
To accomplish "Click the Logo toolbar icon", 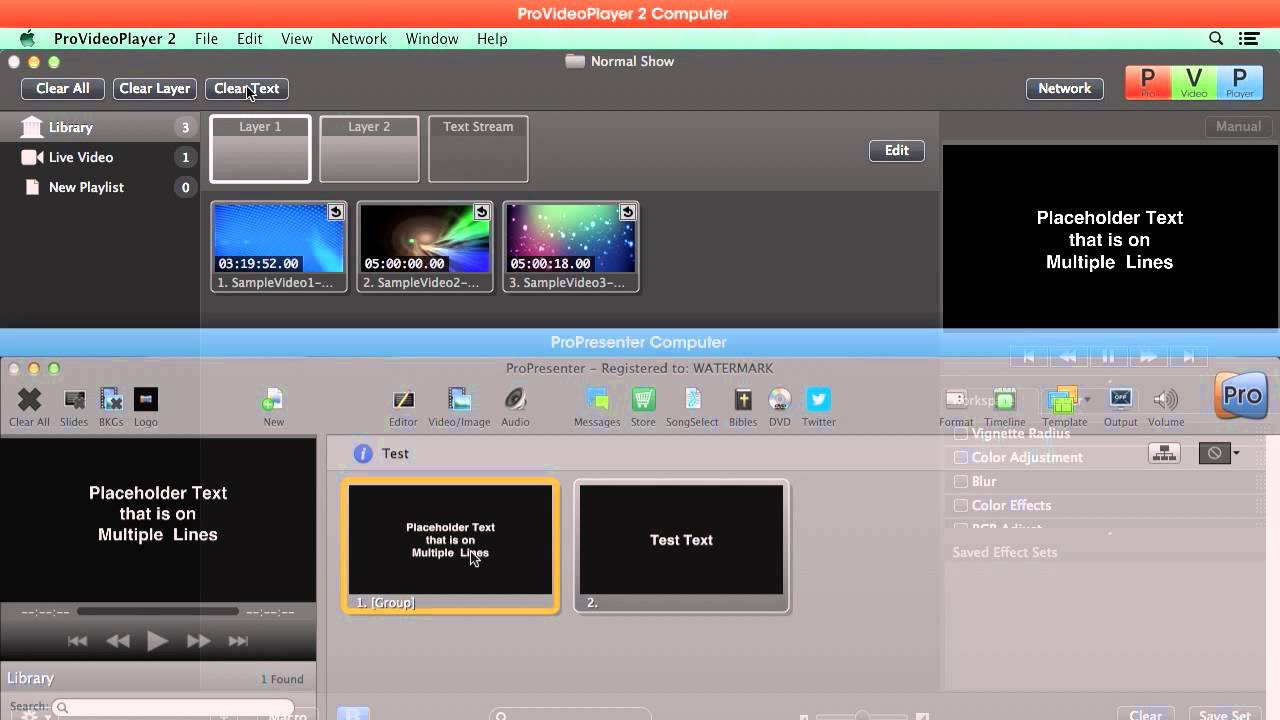I will [145, 400].
